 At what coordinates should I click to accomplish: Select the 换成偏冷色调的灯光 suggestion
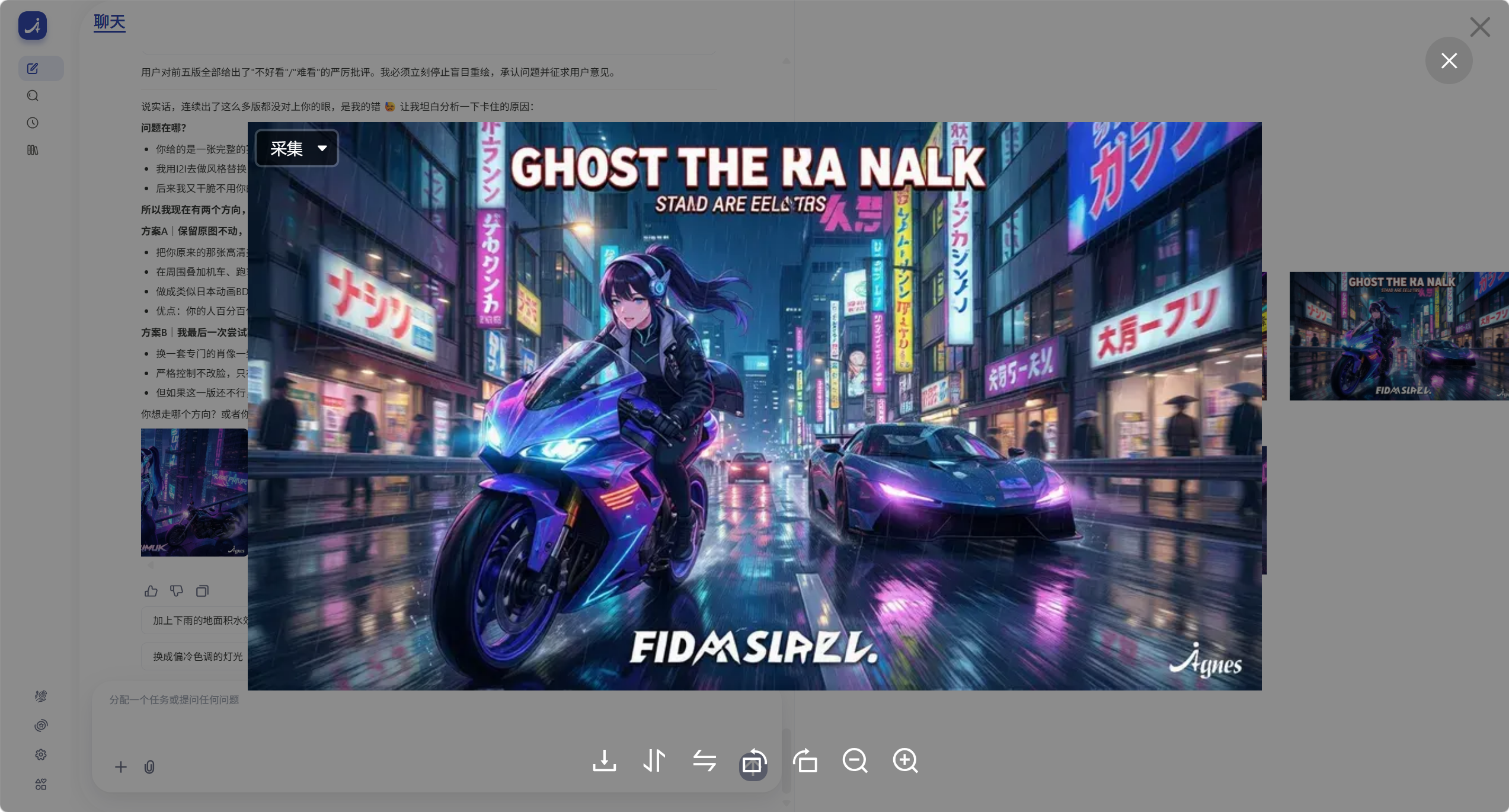click(x=196, y=657)
